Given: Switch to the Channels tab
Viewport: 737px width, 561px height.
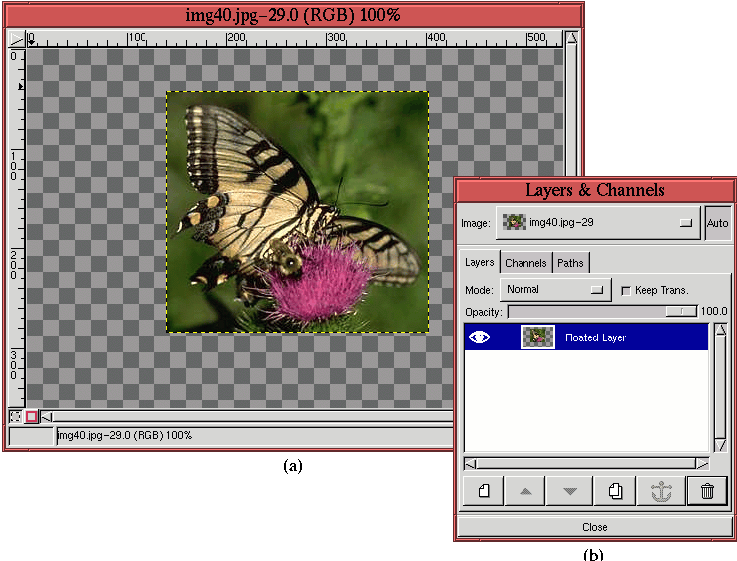Looking at the screenshot, I should [525, 263].
